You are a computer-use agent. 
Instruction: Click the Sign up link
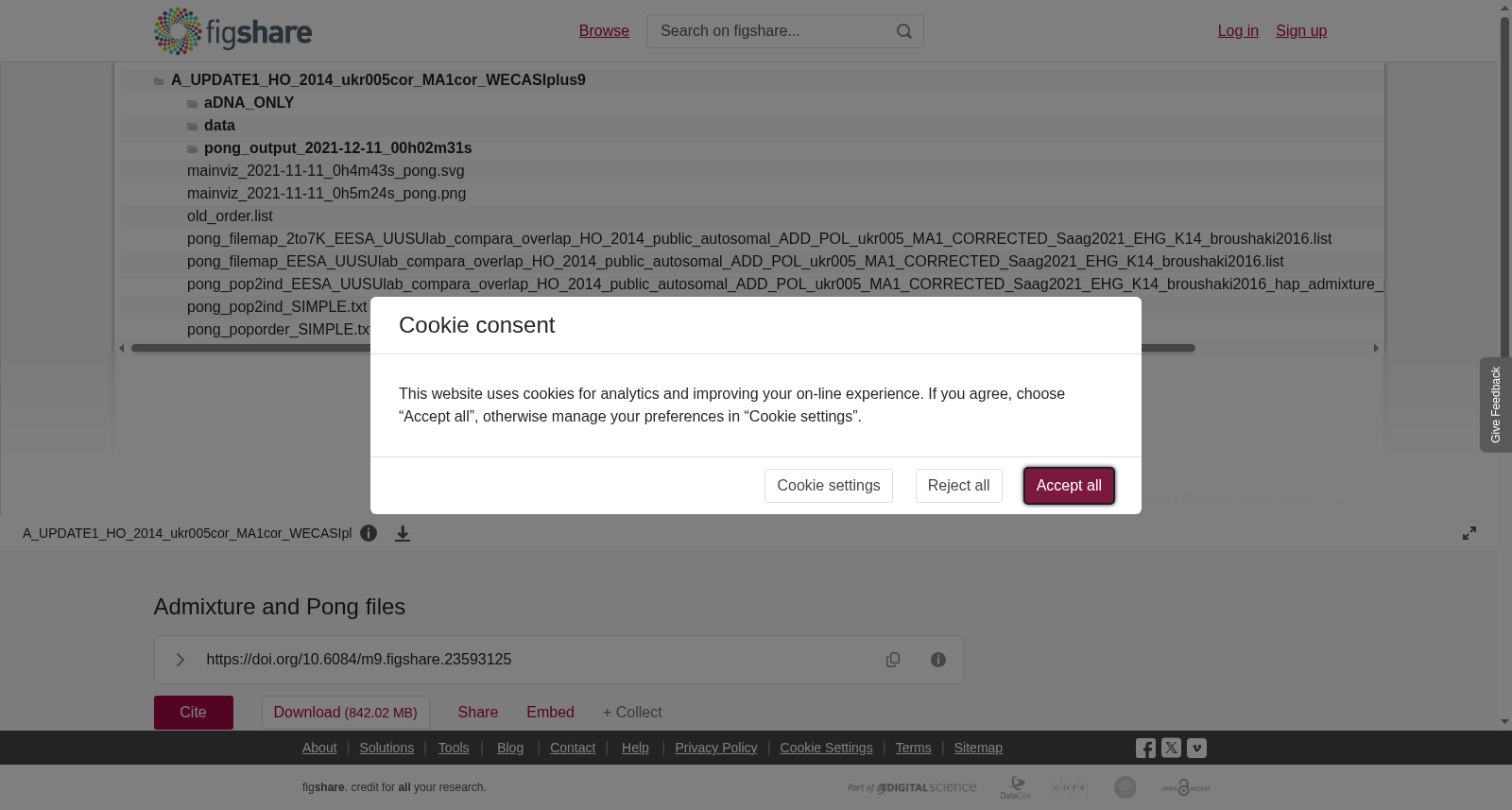point(1301,31)
